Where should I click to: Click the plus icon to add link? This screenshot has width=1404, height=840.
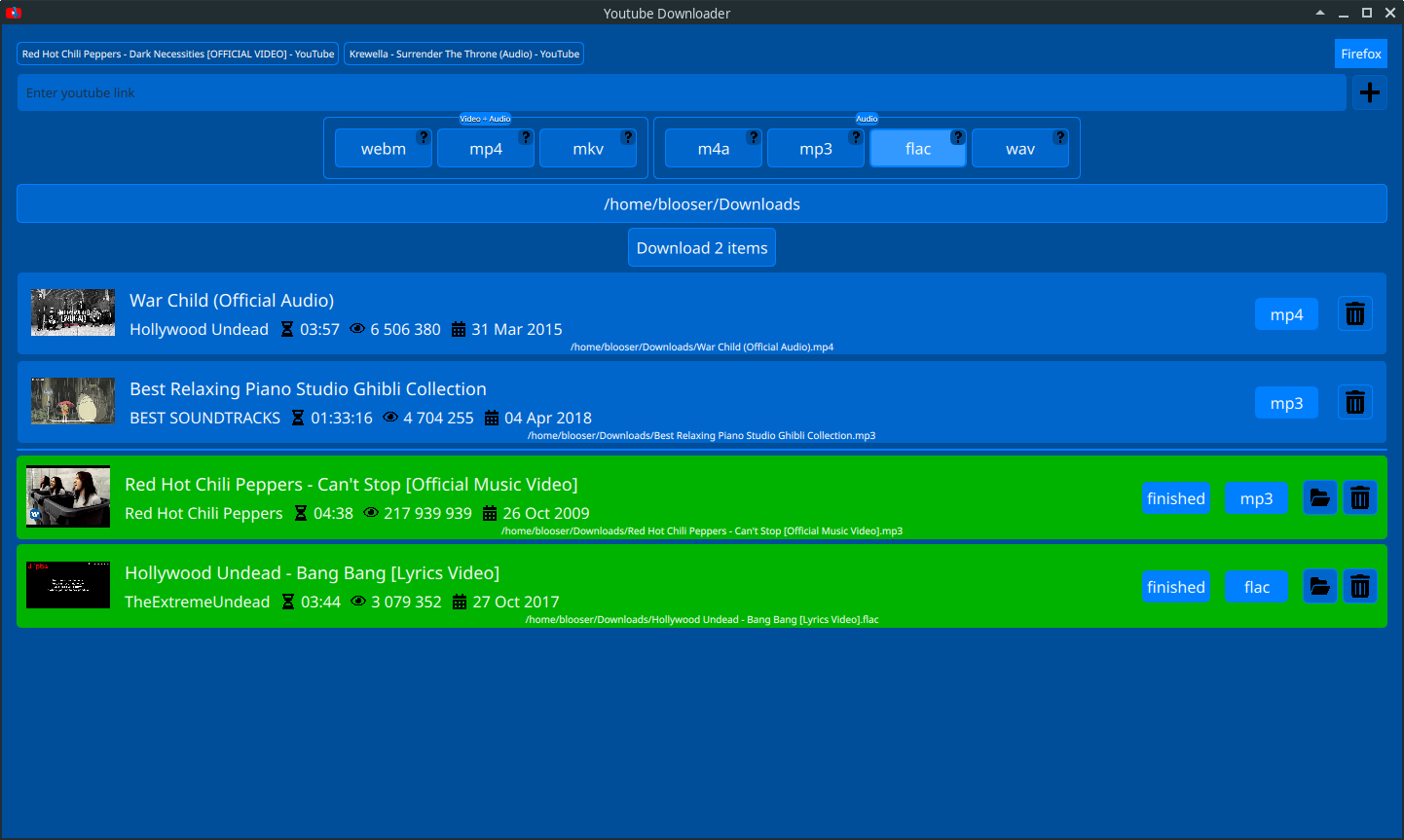[x=1369, y=92]
